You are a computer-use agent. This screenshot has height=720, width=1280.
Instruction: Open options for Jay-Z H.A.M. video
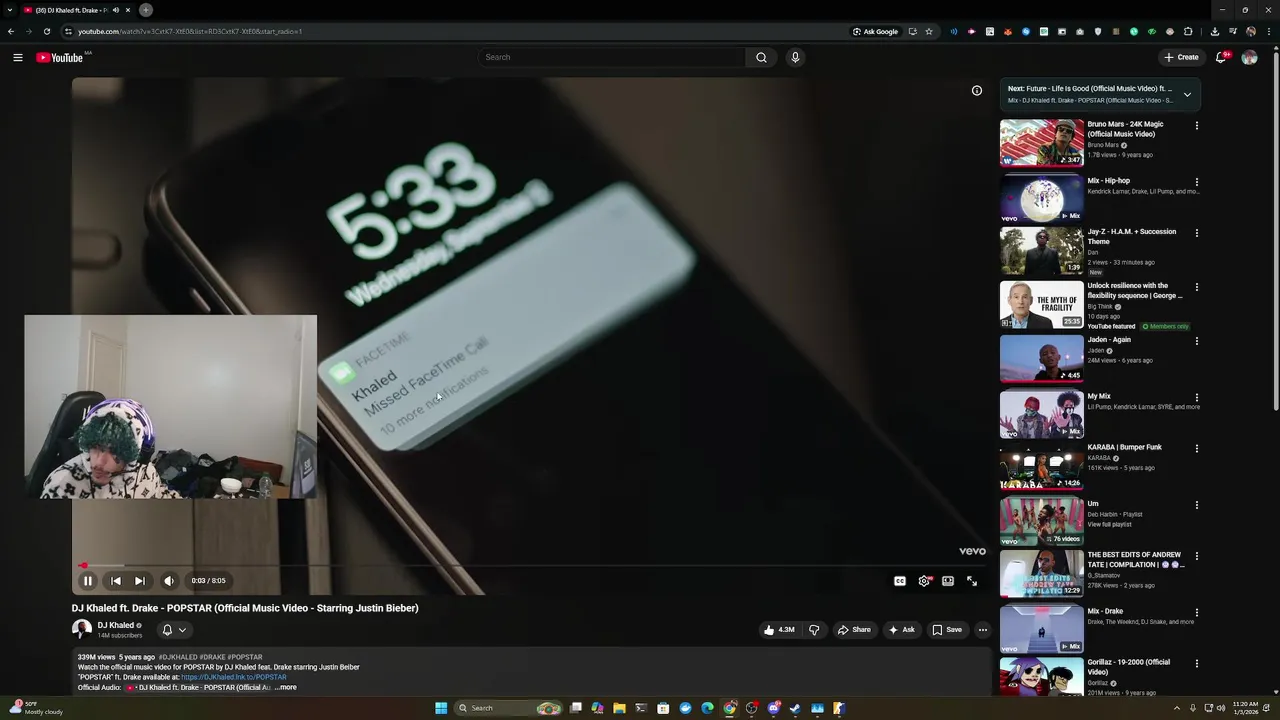pos(1197,233)
